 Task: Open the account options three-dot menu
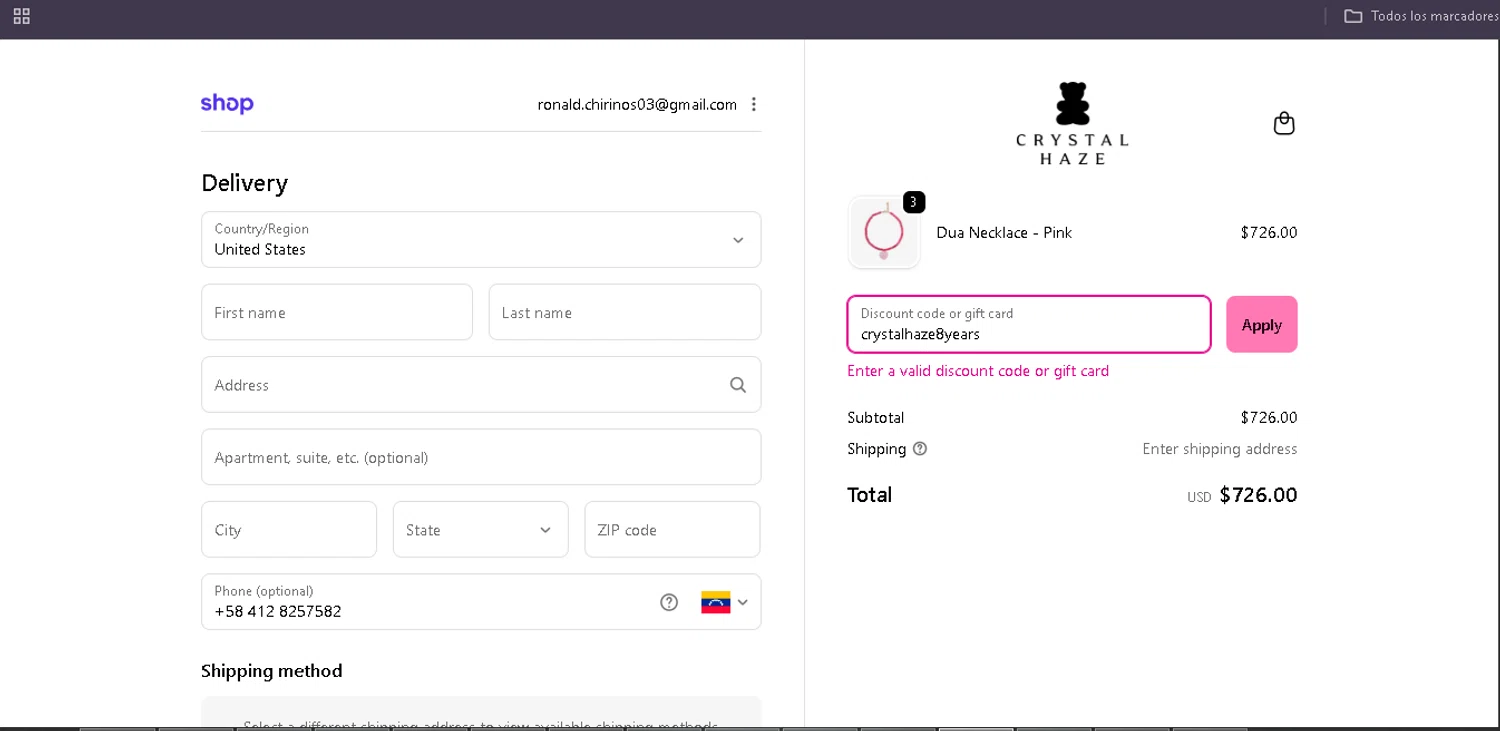tap(754, 104)
